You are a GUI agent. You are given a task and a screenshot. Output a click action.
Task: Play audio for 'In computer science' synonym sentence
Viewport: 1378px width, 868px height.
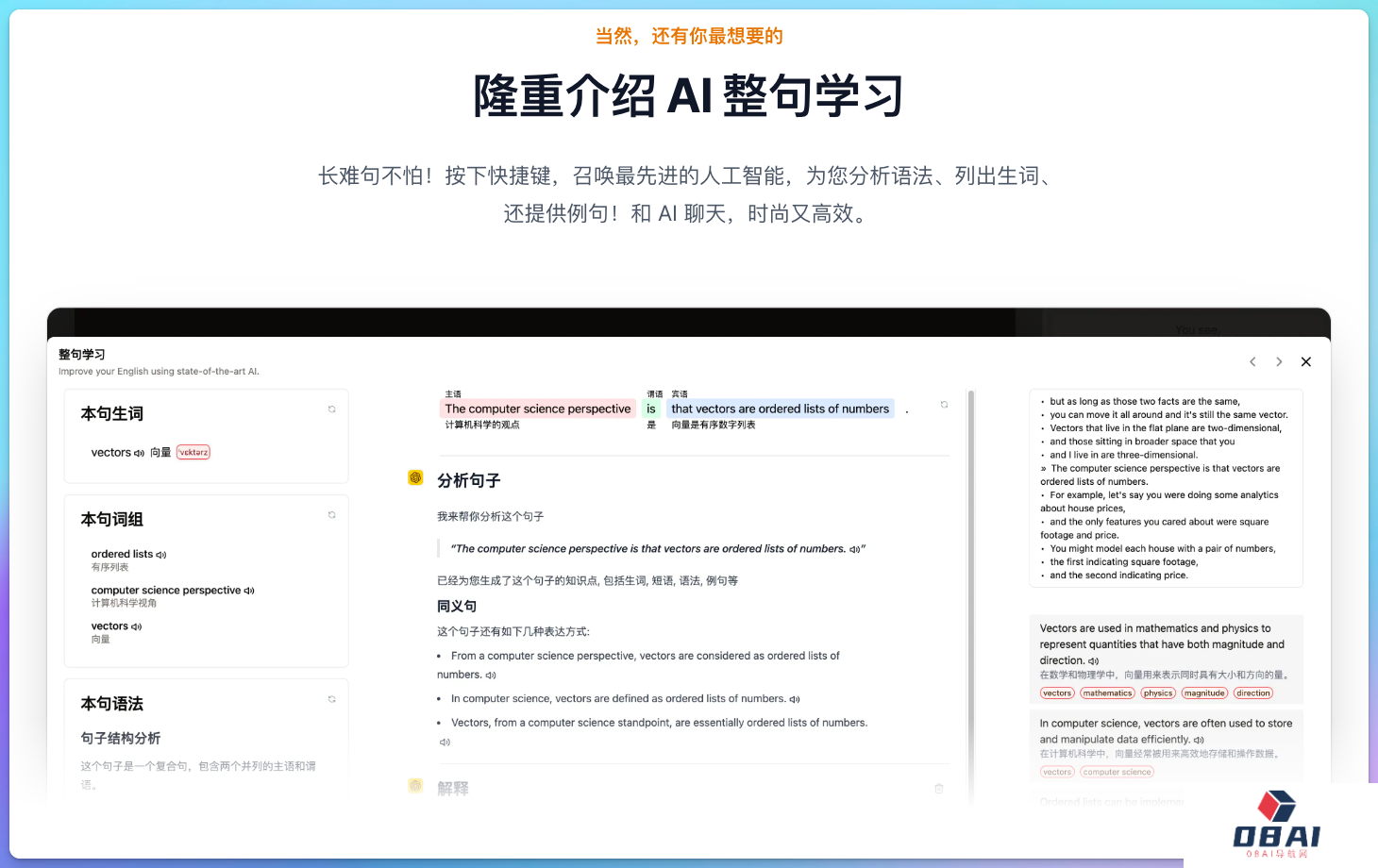[795, 699]
